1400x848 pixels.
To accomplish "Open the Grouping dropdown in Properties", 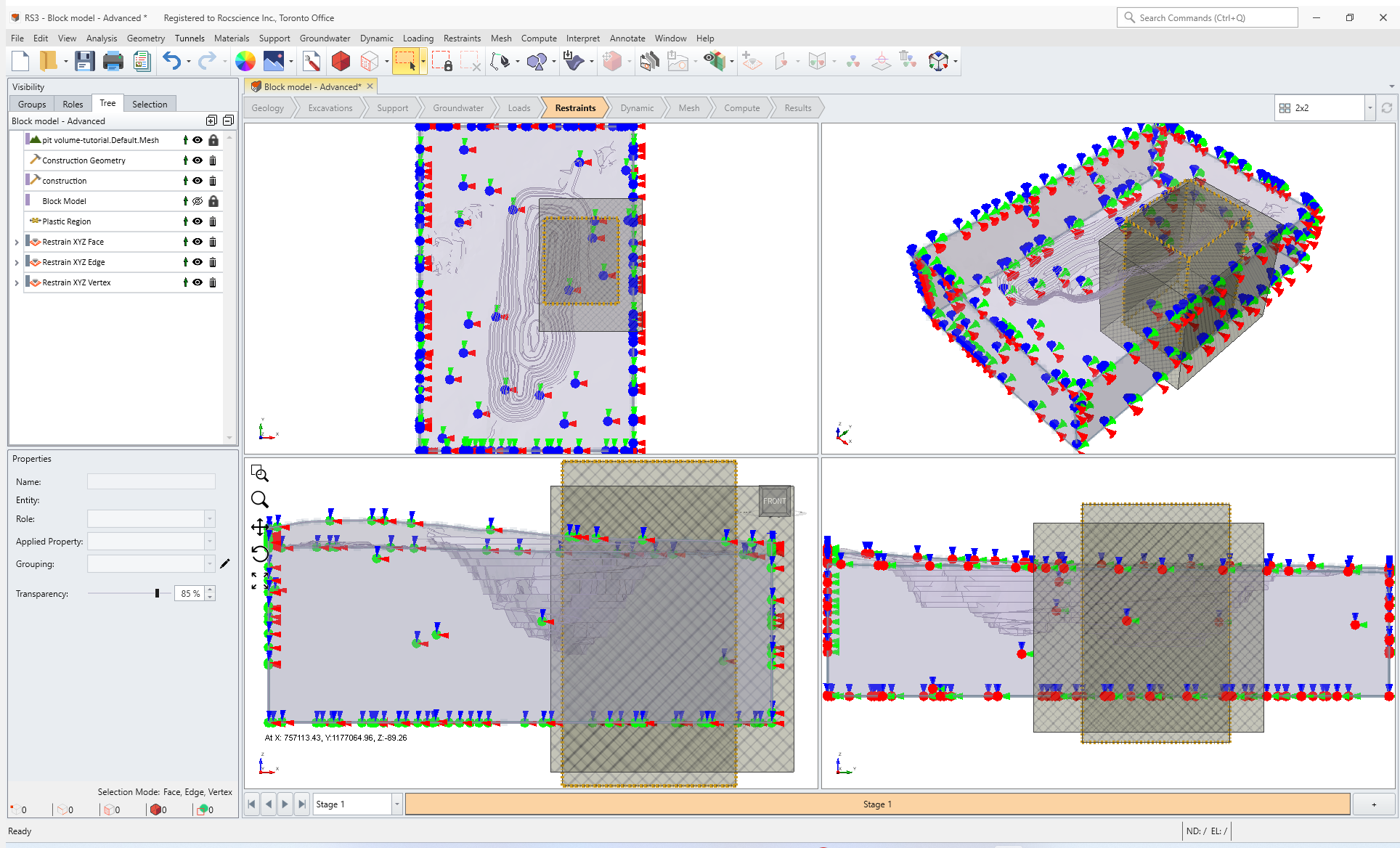I will (210, 563).
